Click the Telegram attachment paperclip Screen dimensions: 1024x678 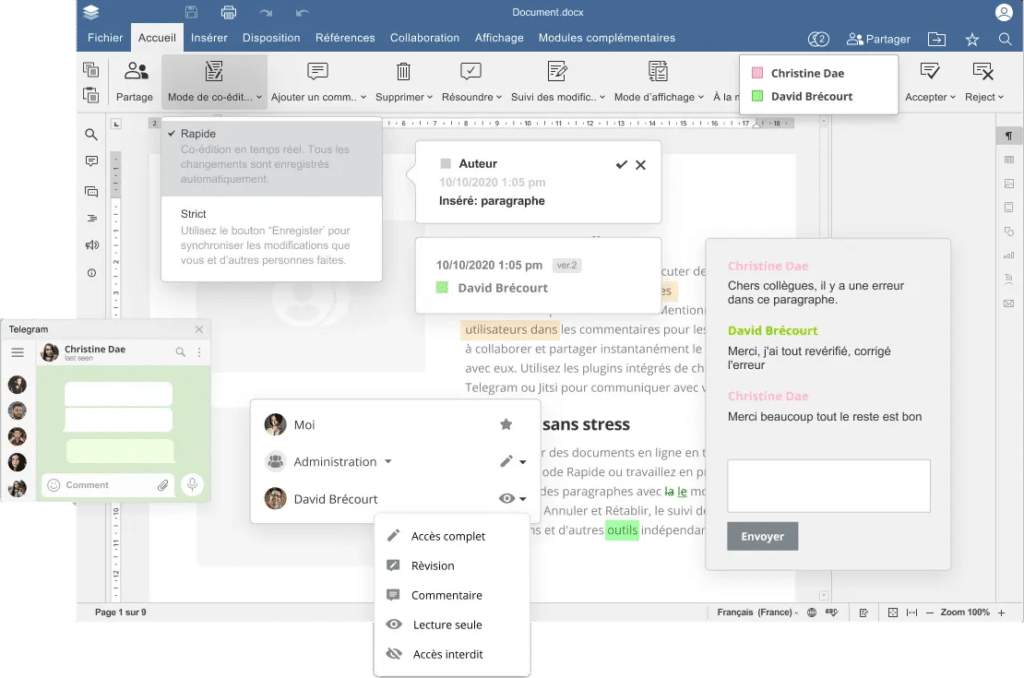[x=163, y=485]
